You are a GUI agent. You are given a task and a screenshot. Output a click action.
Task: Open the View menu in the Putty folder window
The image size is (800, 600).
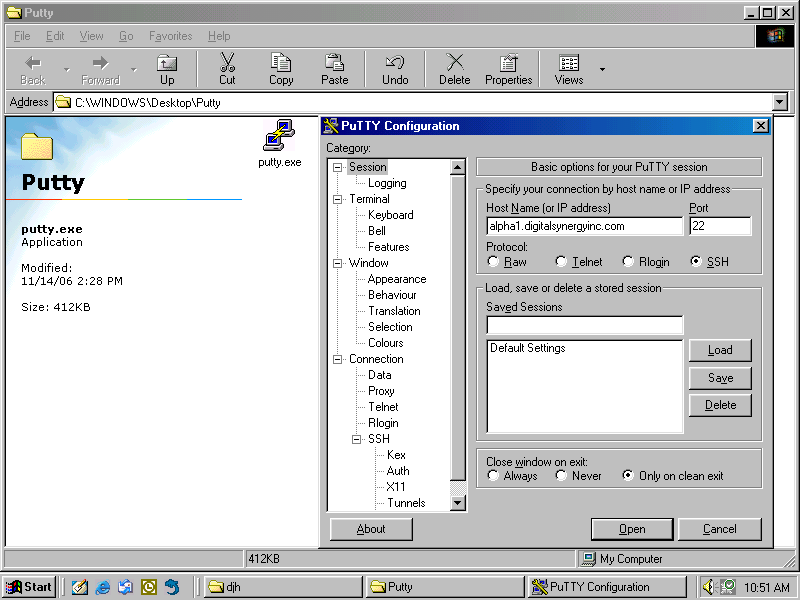91,36
